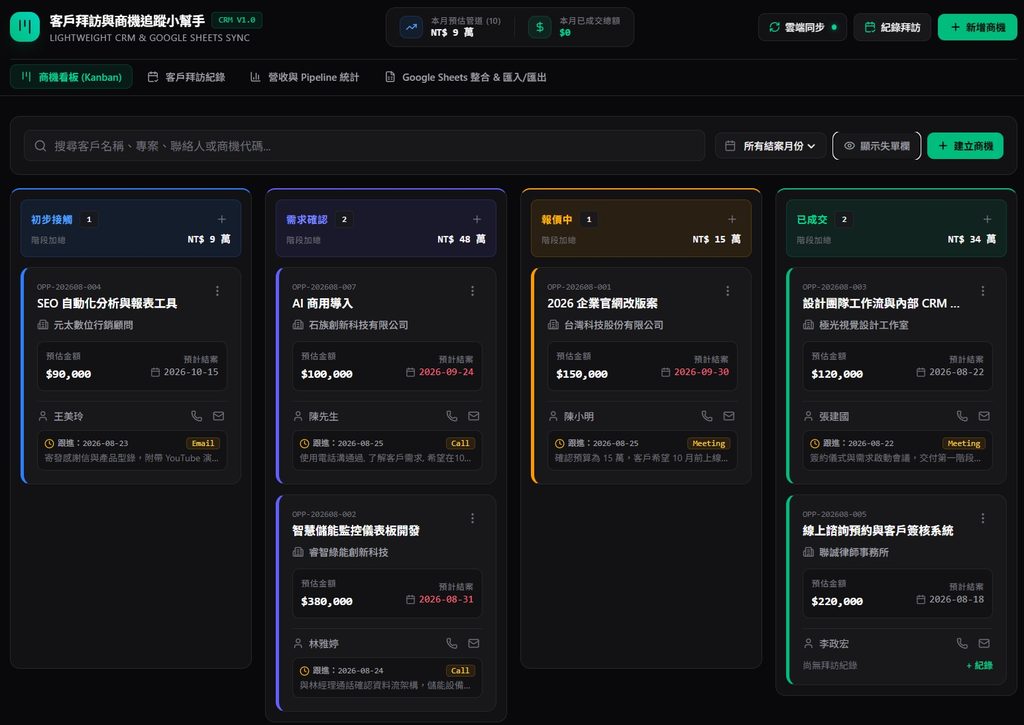
Task: Email contact 王美玲 via envelope icon
Action: point(219,416)
